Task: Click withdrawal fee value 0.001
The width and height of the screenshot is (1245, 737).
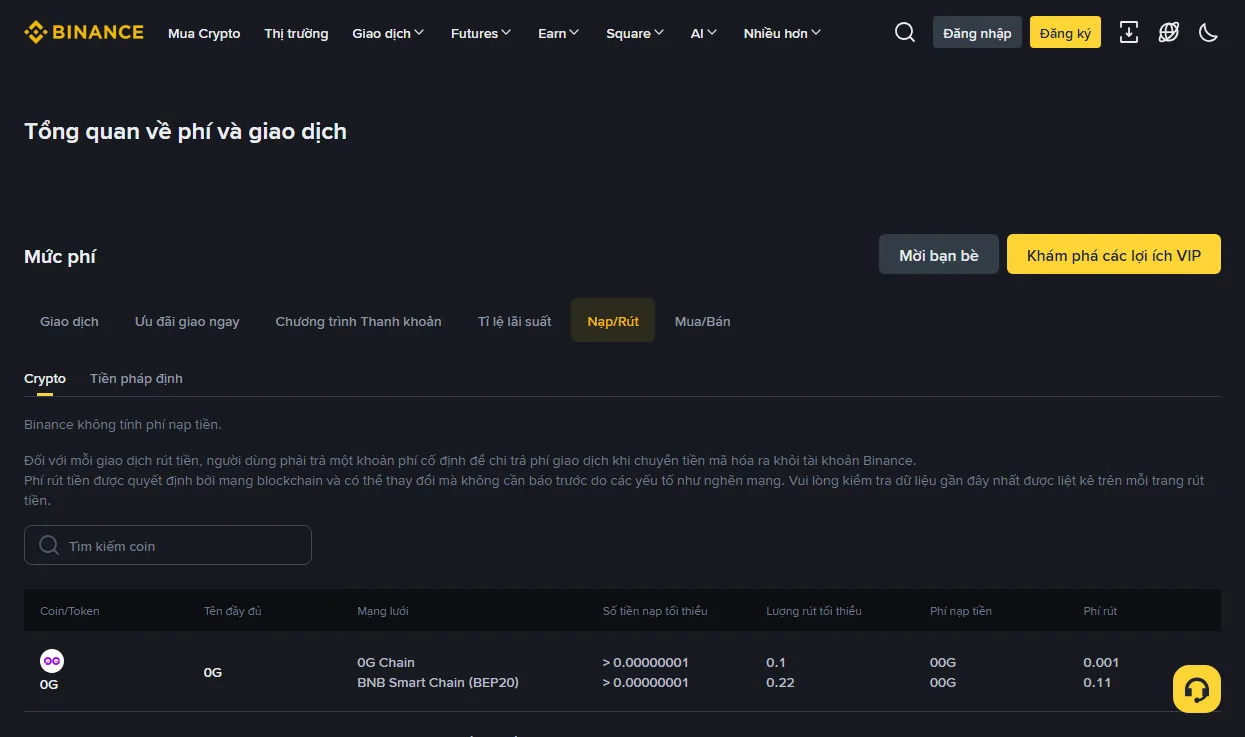Action: [1102, 662]
